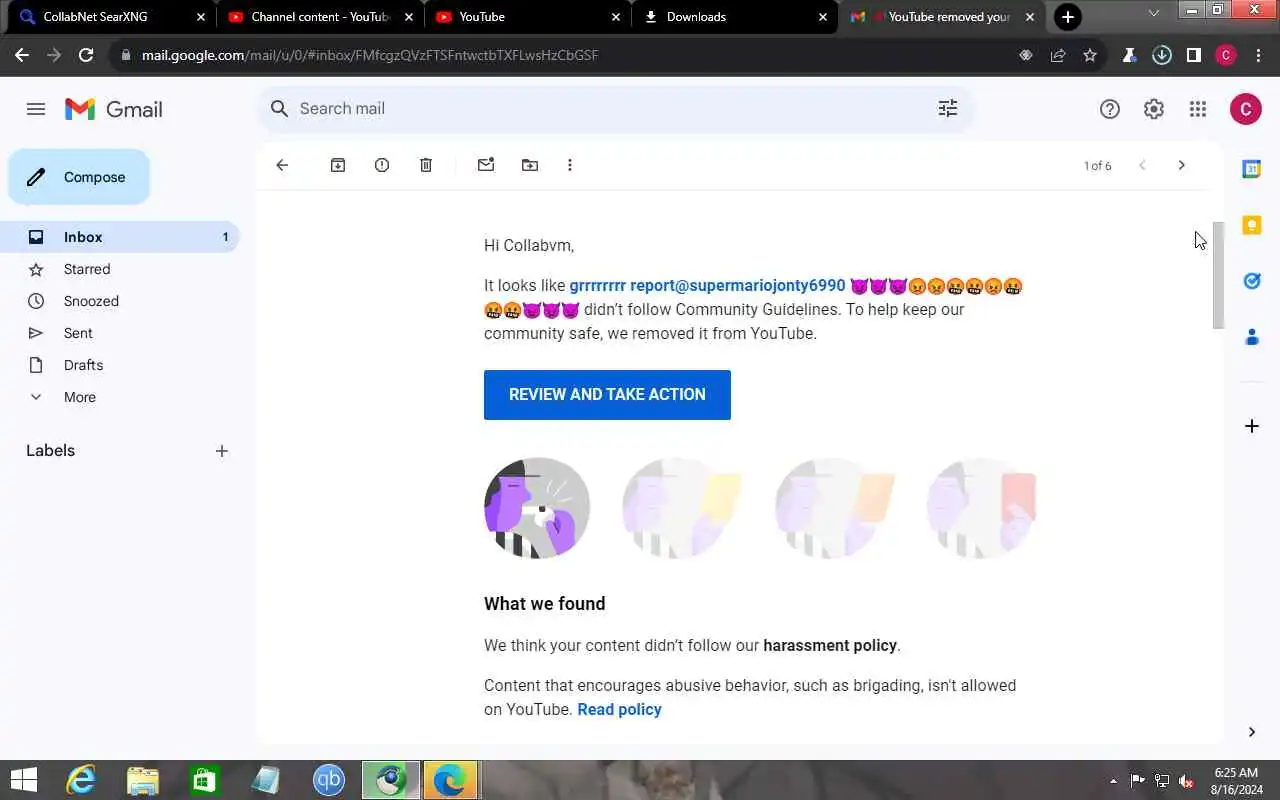1280x800 pixels.
Task: Open a new browser tab
Action: coord(1068,17)
